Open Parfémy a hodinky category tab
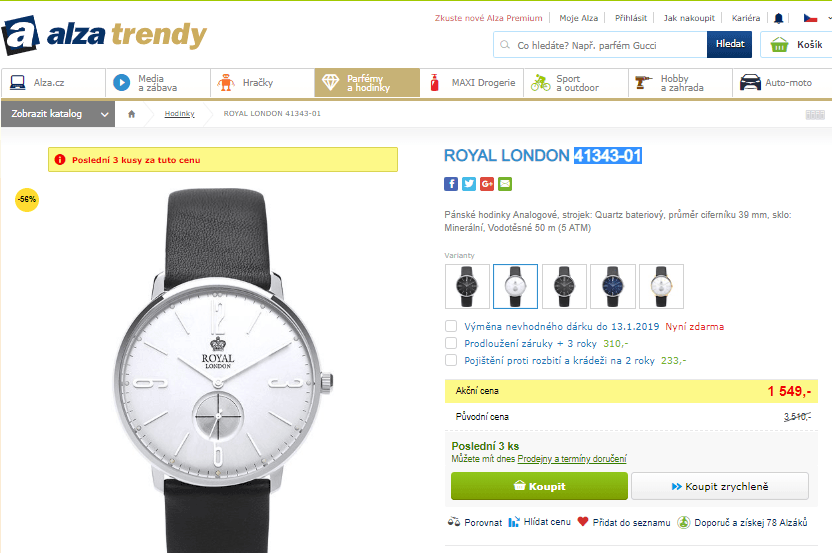Image resolution: width=832 pixels, height=553 pixels. 367,83
